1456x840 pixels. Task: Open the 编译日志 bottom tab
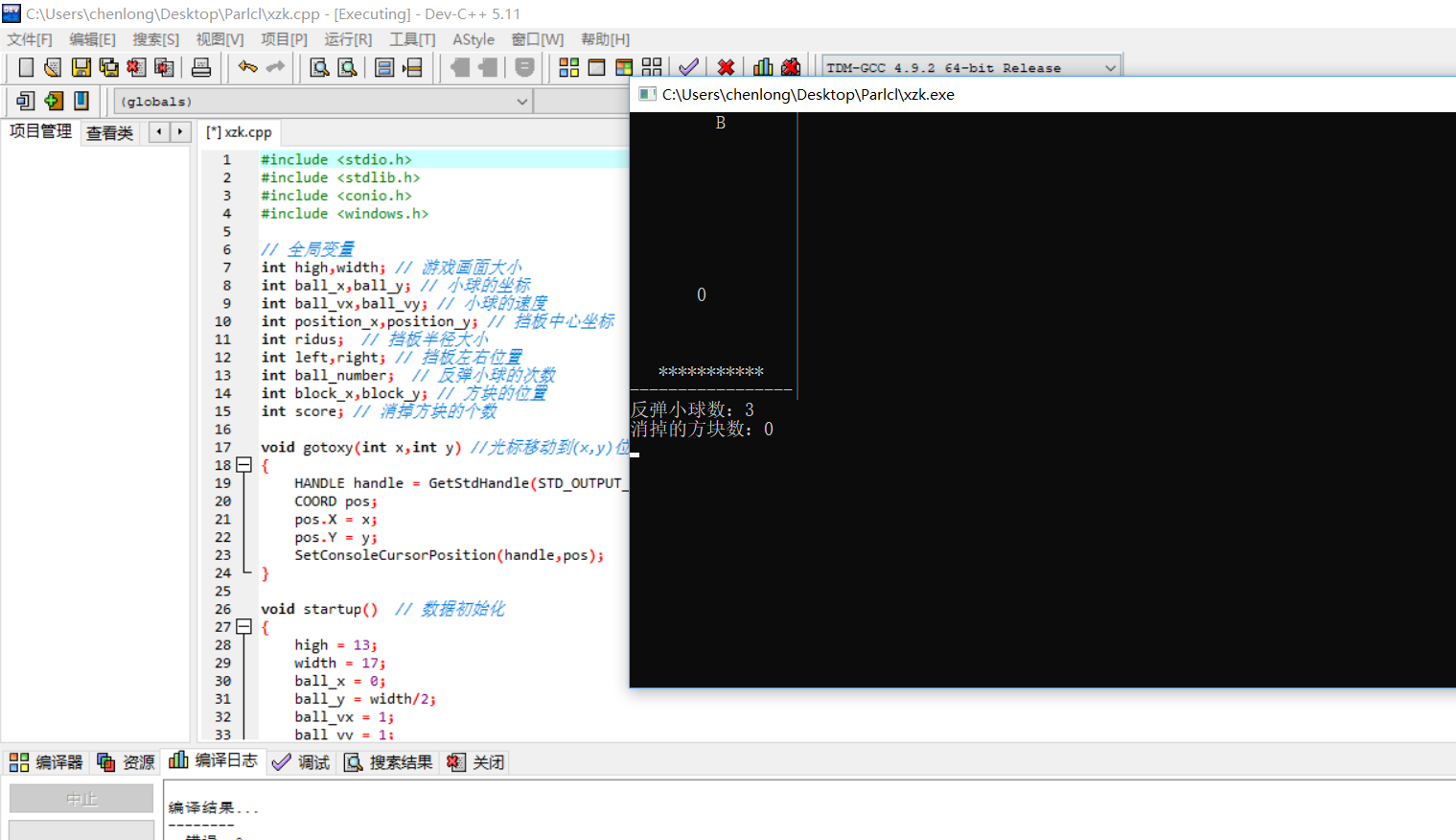coord(213,760)
